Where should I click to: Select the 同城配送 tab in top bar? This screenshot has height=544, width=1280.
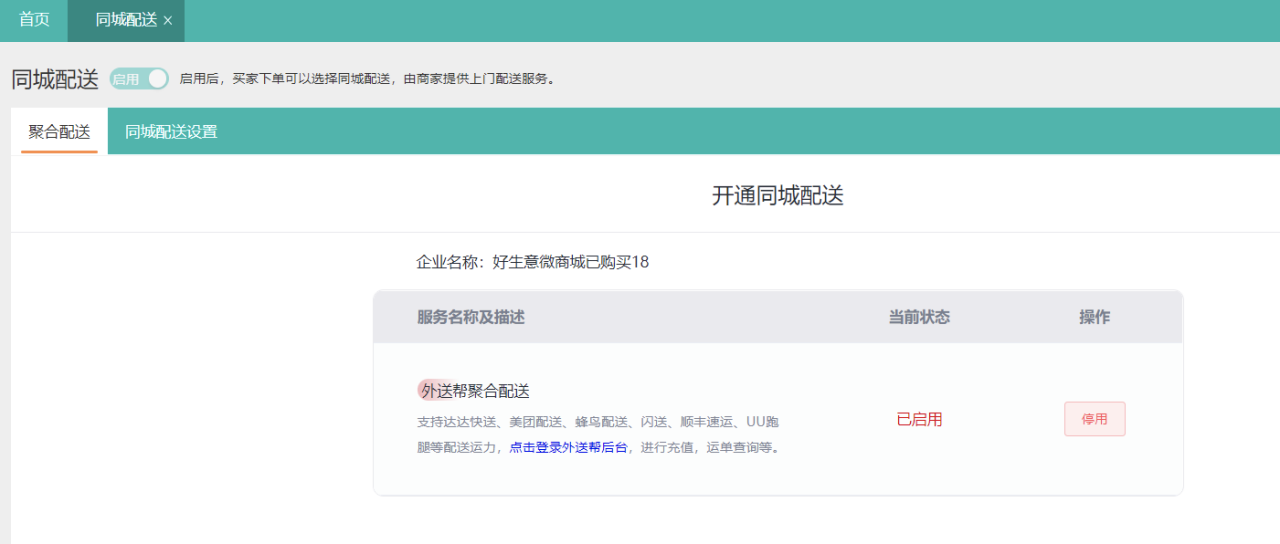pyautogui.click(x=125, y=20)
